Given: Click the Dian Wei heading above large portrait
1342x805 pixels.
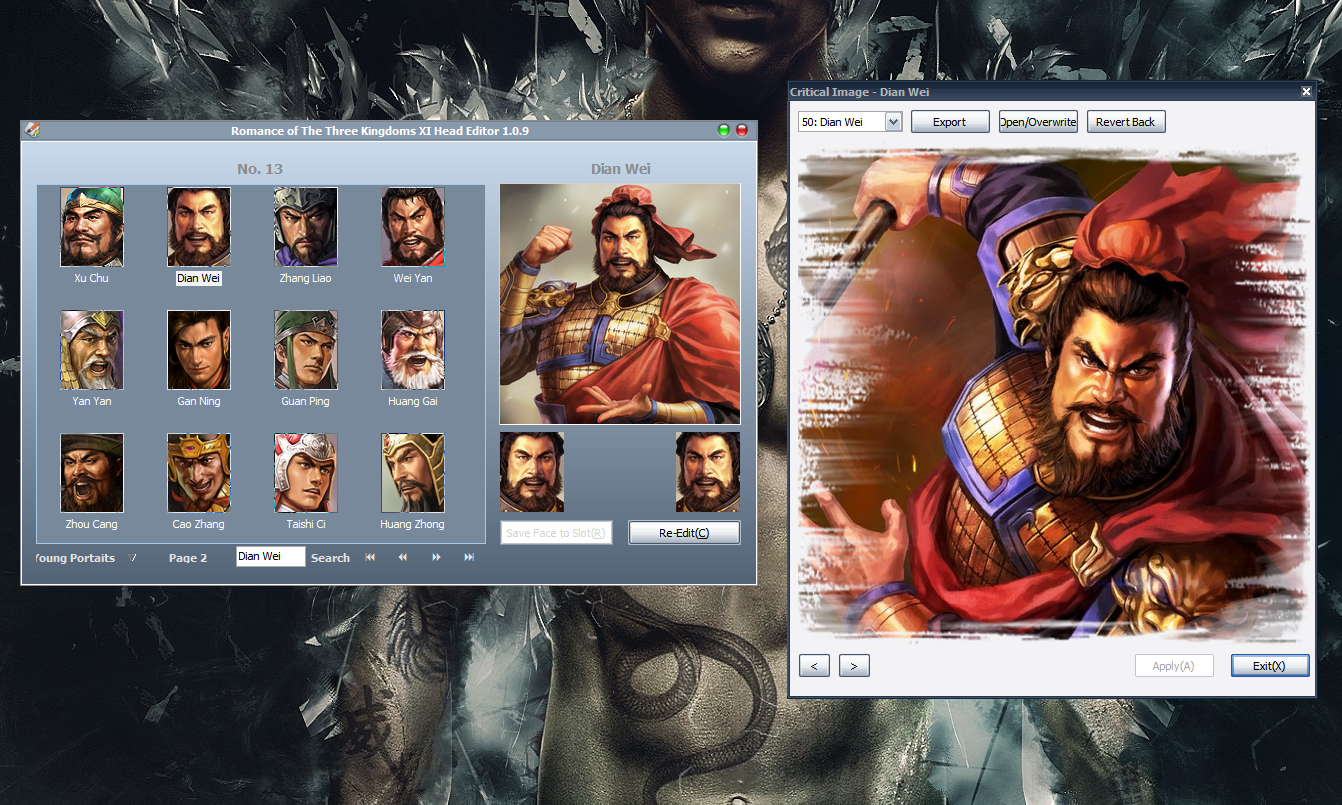Looking at the screenshot, I should coord(621,169).
